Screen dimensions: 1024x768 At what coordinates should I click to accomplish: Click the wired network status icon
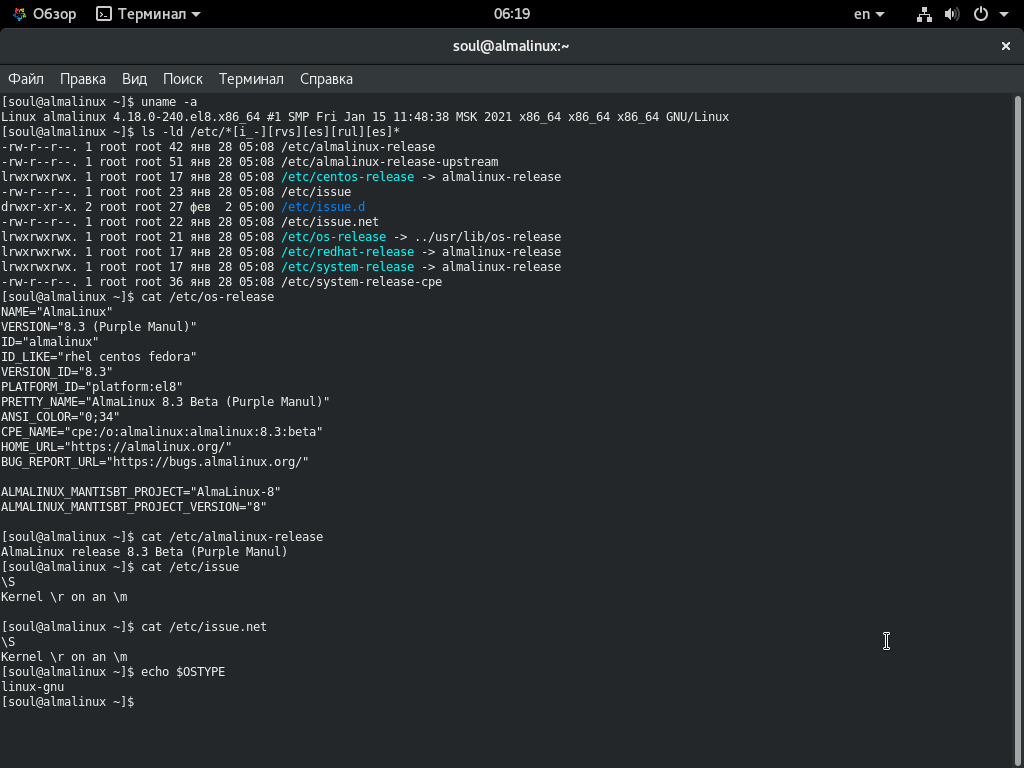point(924,14)
